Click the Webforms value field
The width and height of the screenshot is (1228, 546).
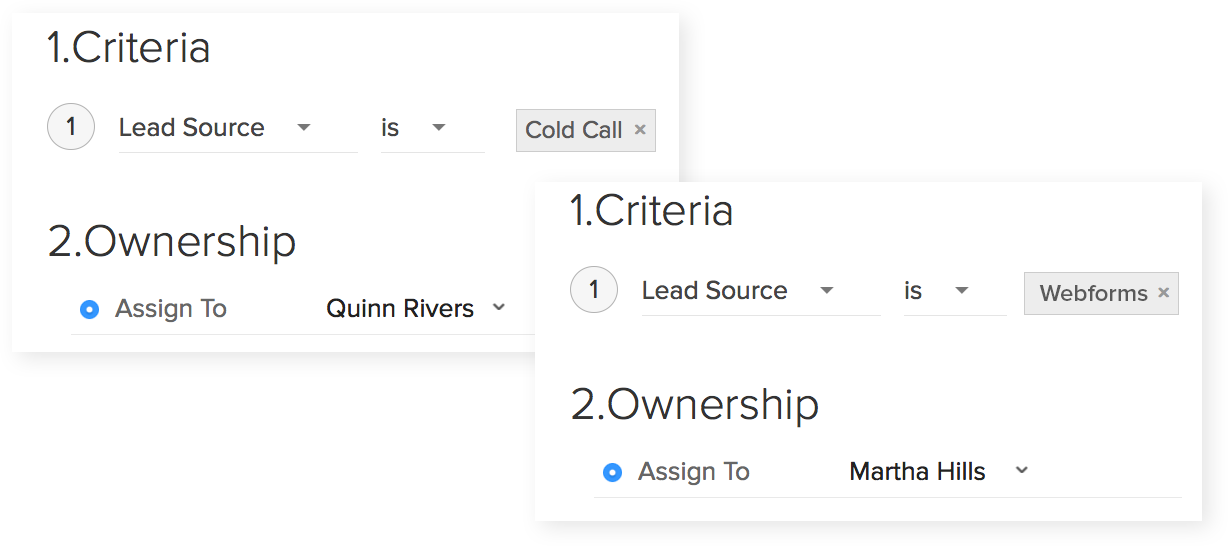[x=1093, y=293]
